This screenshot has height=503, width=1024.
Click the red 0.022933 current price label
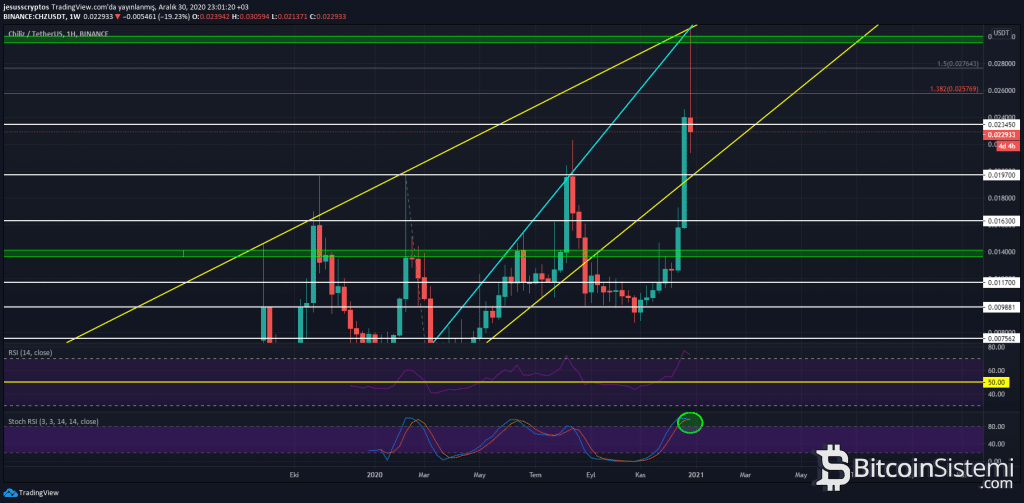pos(1001,135)
